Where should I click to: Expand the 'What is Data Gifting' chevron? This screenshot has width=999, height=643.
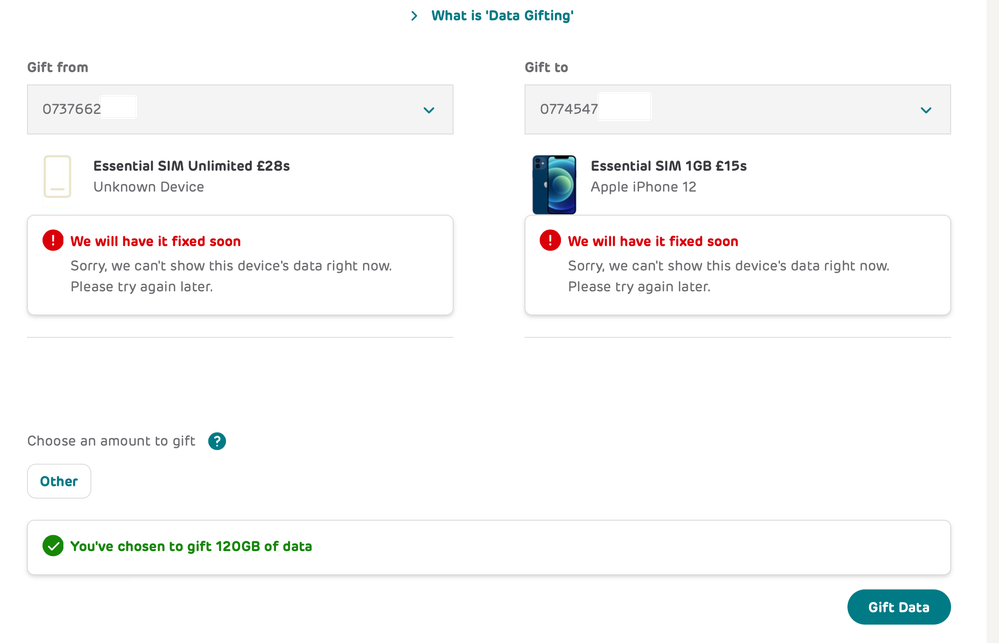point(414,16)
